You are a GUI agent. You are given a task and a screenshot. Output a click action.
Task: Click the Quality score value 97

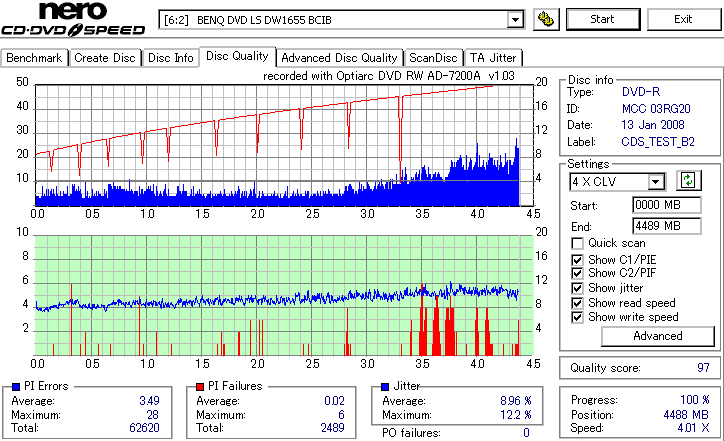703,368
